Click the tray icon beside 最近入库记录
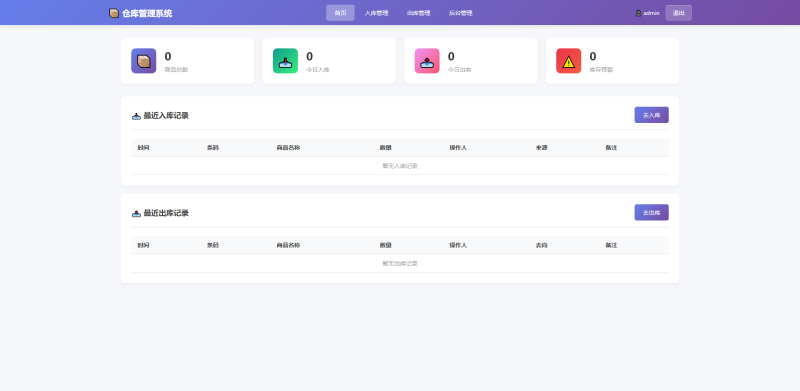Screen dimensions: 800x391 (x=136, y=116)
